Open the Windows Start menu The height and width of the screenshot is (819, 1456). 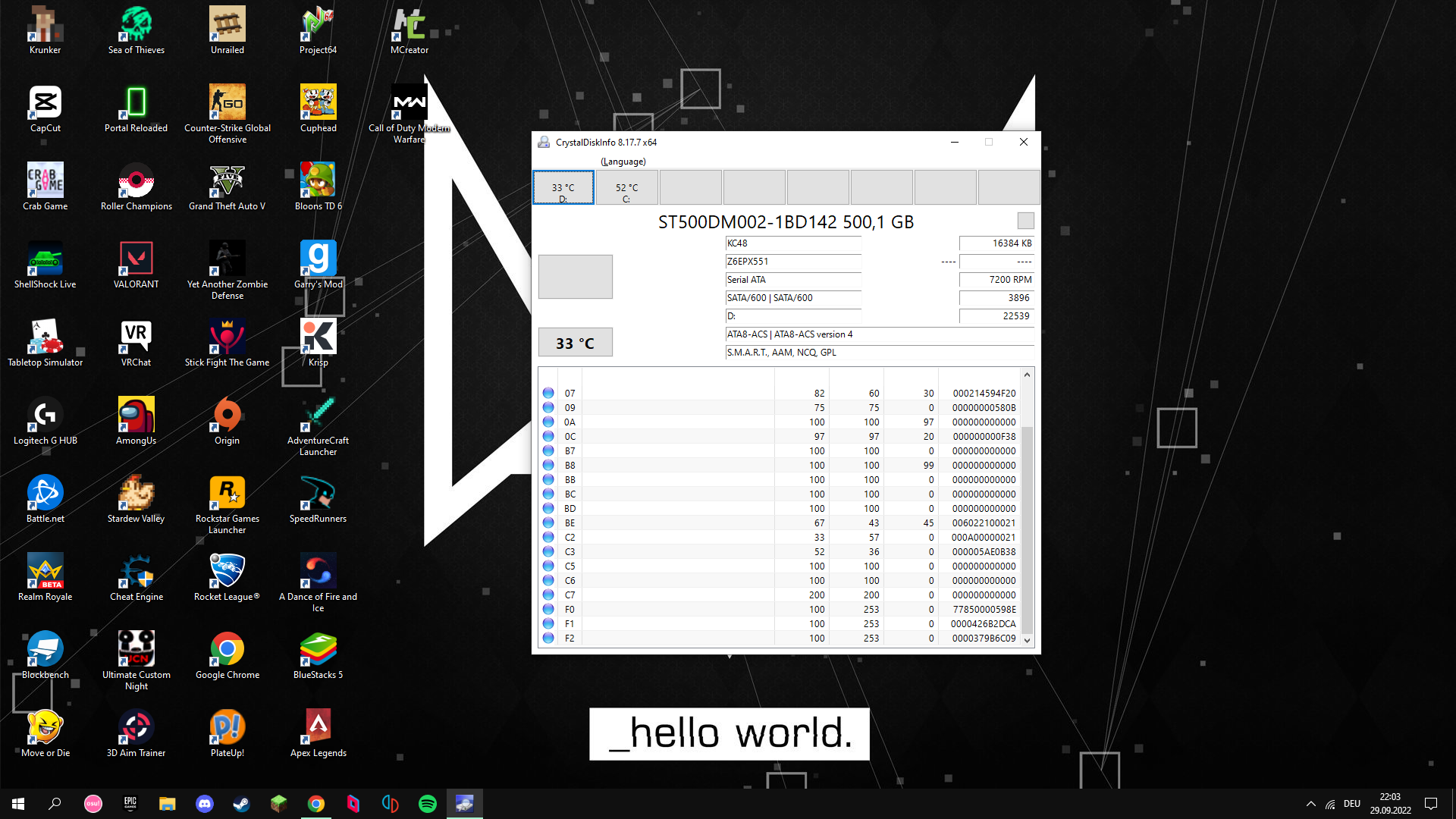coord(17,804)
